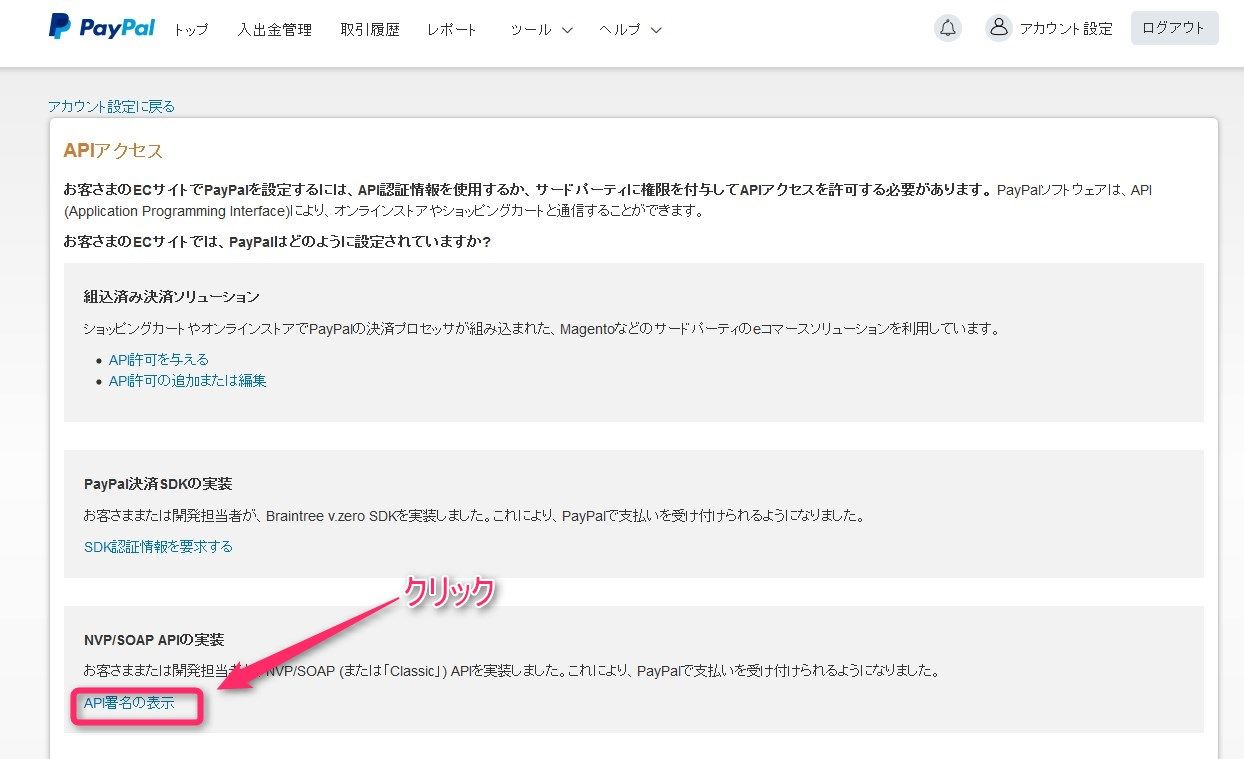Select the PayPal決済SDKの実装 heading text
The height and width of the screenshot is (759, 1244).
click(158, 483)
